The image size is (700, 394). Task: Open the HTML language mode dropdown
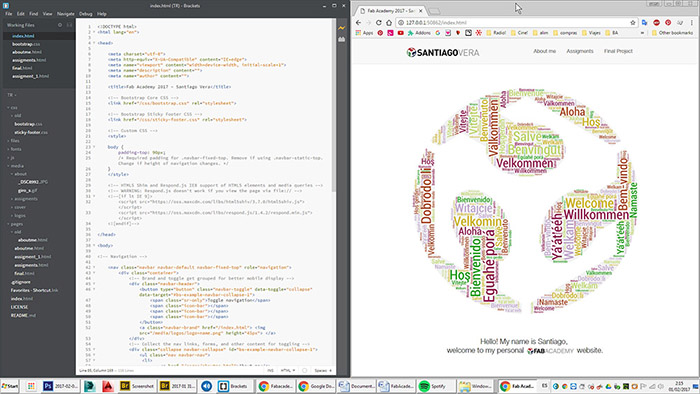point(288,370)
